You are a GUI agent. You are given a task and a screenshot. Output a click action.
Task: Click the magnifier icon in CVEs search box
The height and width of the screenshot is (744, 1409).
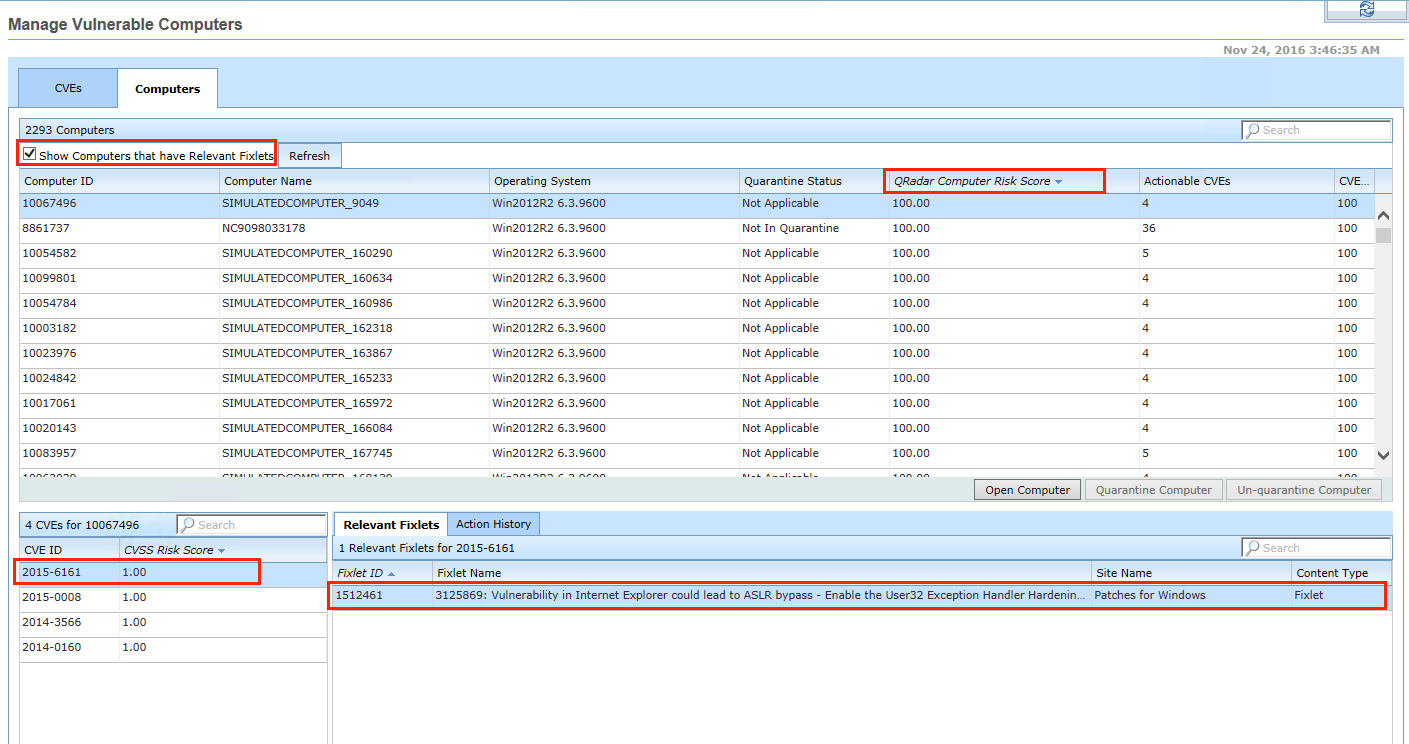click(x=187, y=524)
